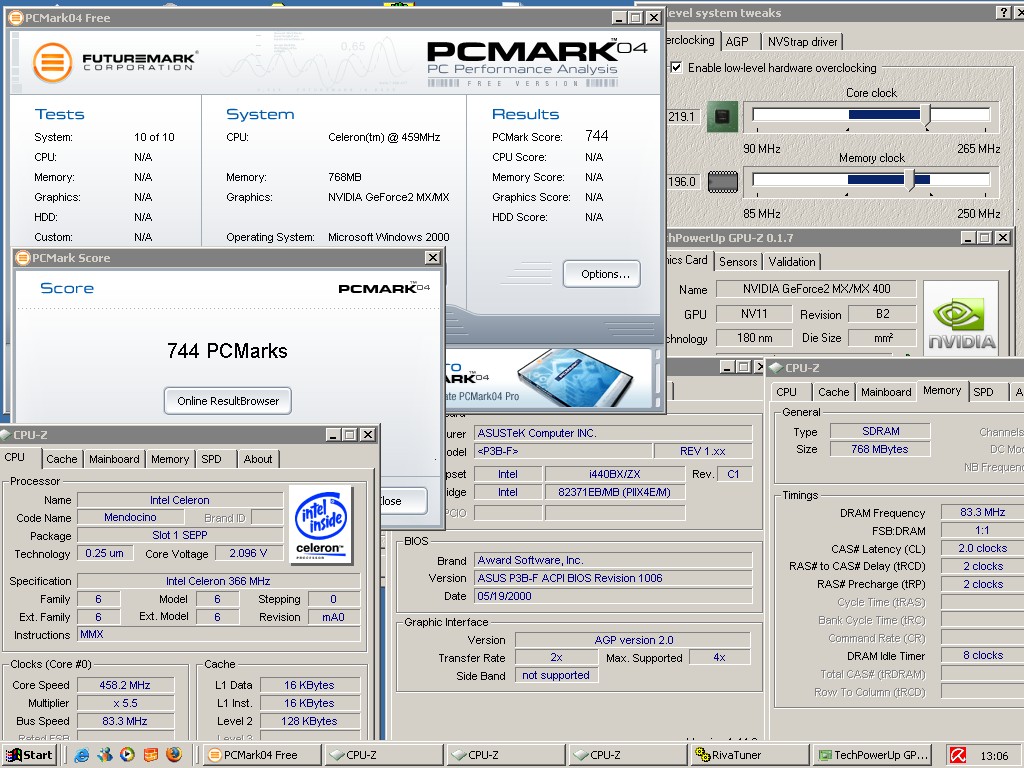Open the About tab in front CPU-Z
Image resolution: width=1024 pixels, height=768 pixels.
[258, 459]
